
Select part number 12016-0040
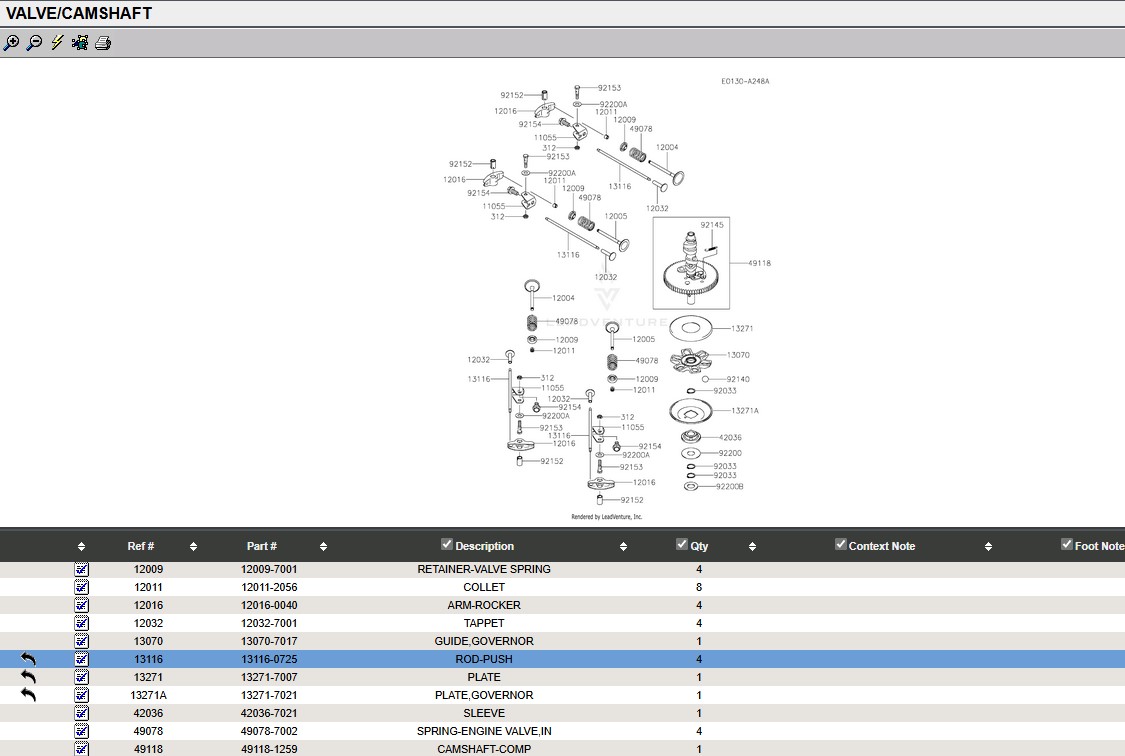(x=269, y=605)
